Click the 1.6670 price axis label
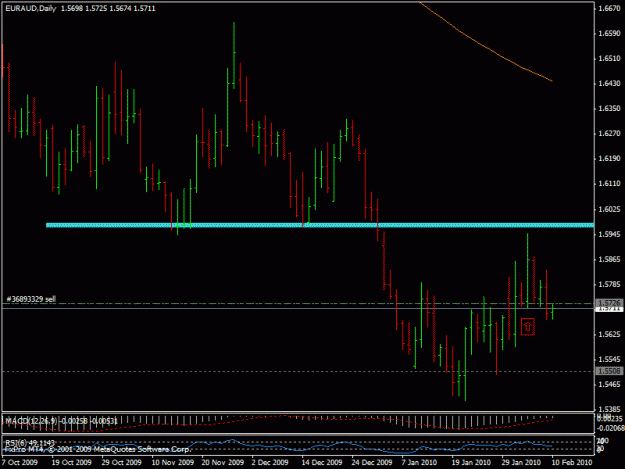Image resolution: width=625 pixels, height=469 pixels. pos(609,8)
